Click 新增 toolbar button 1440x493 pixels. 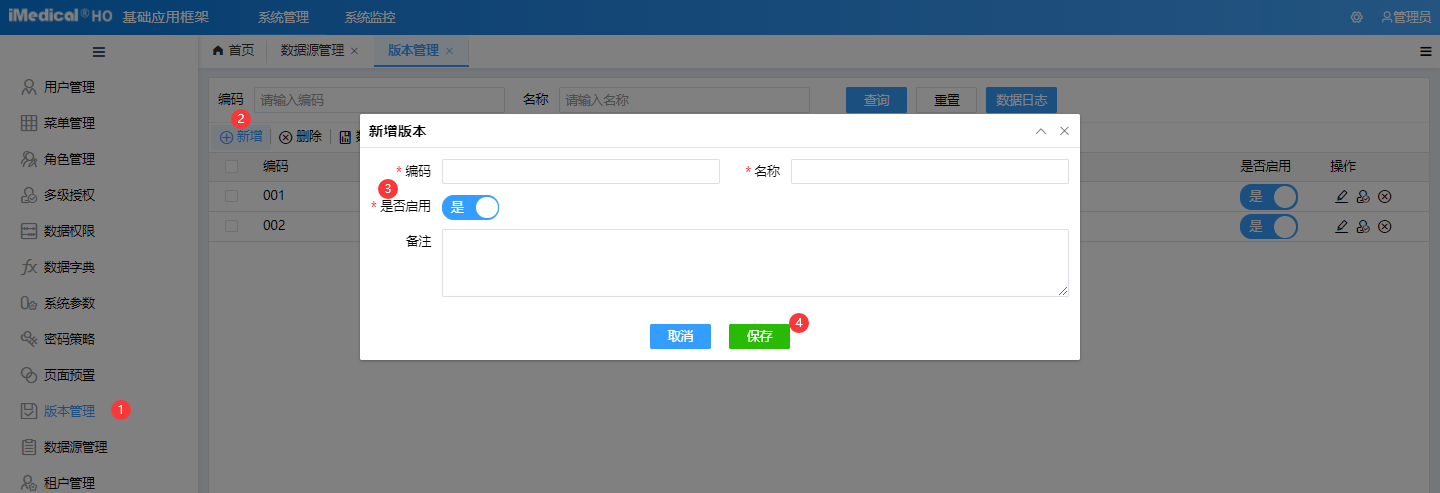coord(241,137)
